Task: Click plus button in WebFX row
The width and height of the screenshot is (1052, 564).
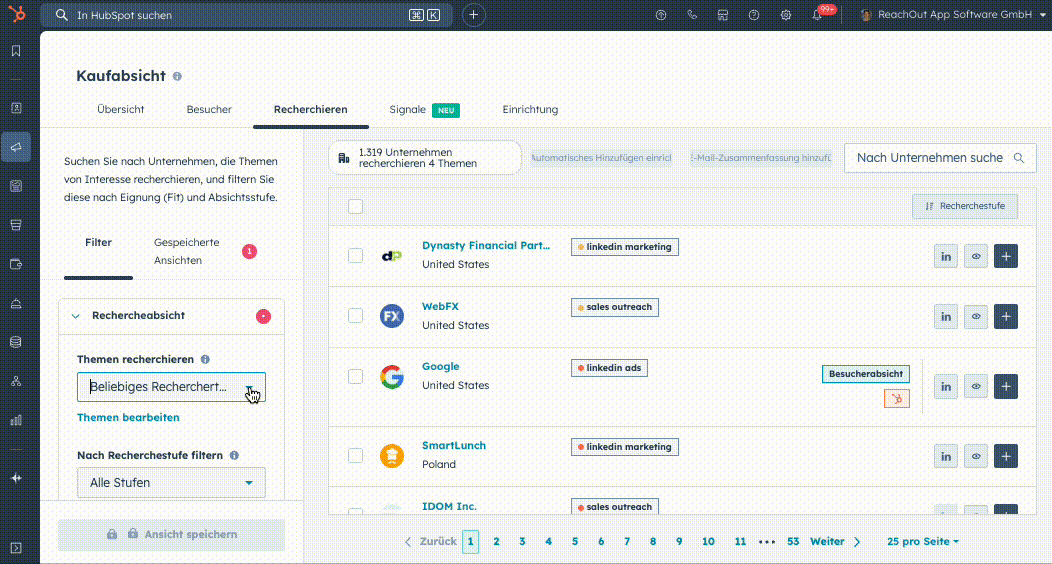Action: 1006,317
